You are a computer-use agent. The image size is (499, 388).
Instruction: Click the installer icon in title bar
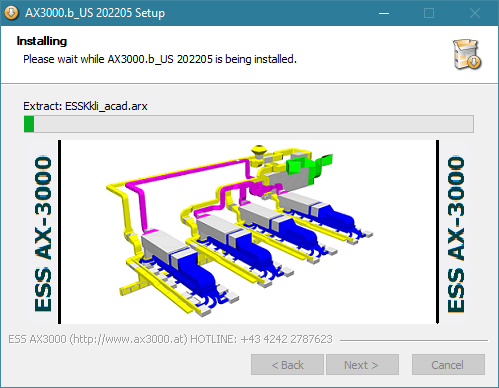coord(11,13)
